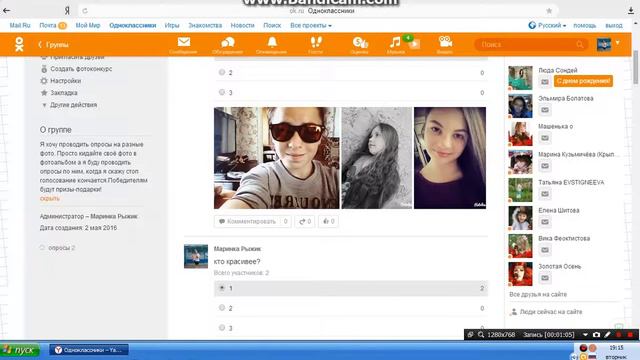This screenshot has width=640, height=360.
Task: Click Все друзья на сайте link
Action: pyautogui.click(x=538, y=294)
